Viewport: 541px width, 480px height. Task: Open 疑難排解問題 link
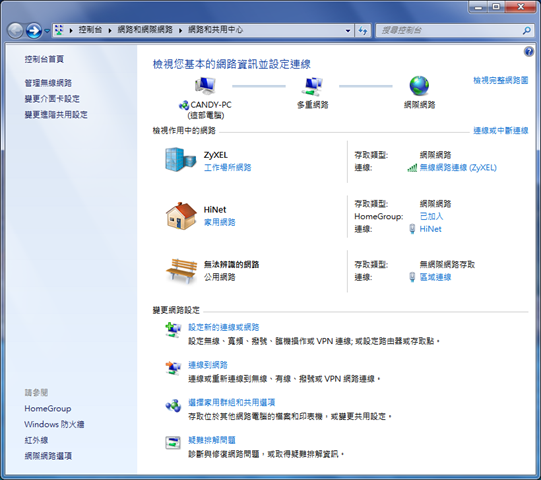(212, 440)
